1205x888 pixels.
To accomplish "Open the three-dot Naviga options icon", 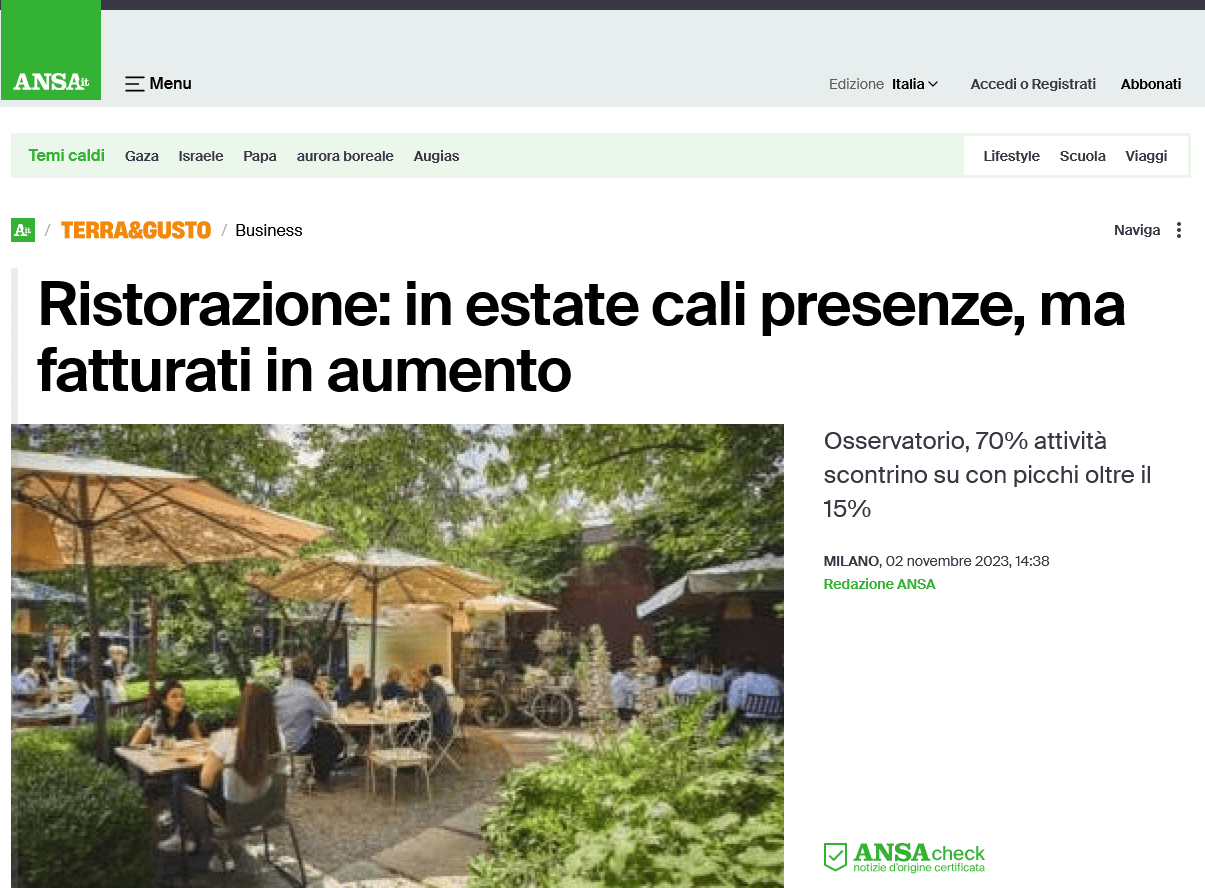I will click(x=1179, y=230).
